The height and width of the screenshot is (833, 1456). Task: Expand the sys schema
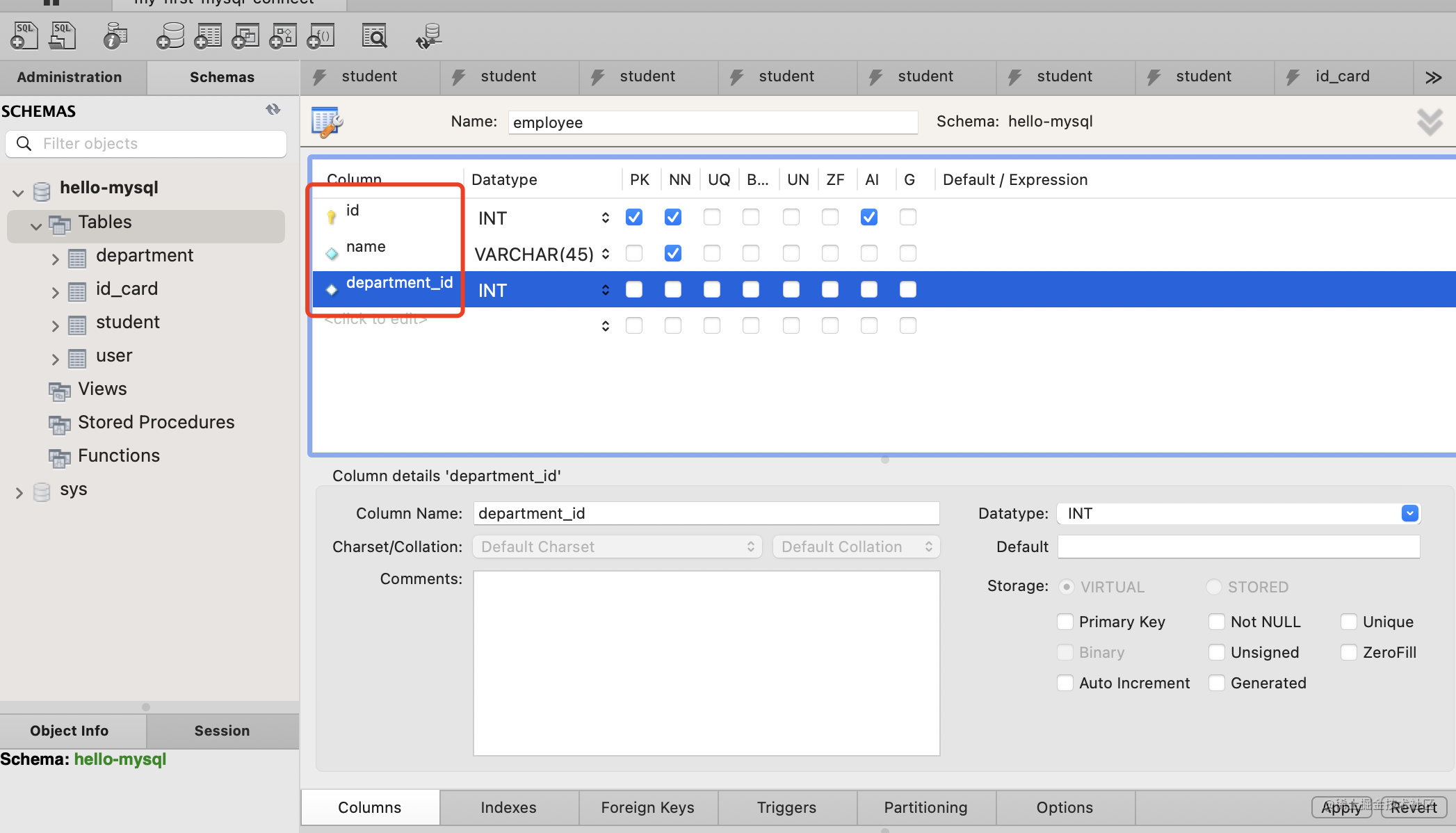pos(19,492)
